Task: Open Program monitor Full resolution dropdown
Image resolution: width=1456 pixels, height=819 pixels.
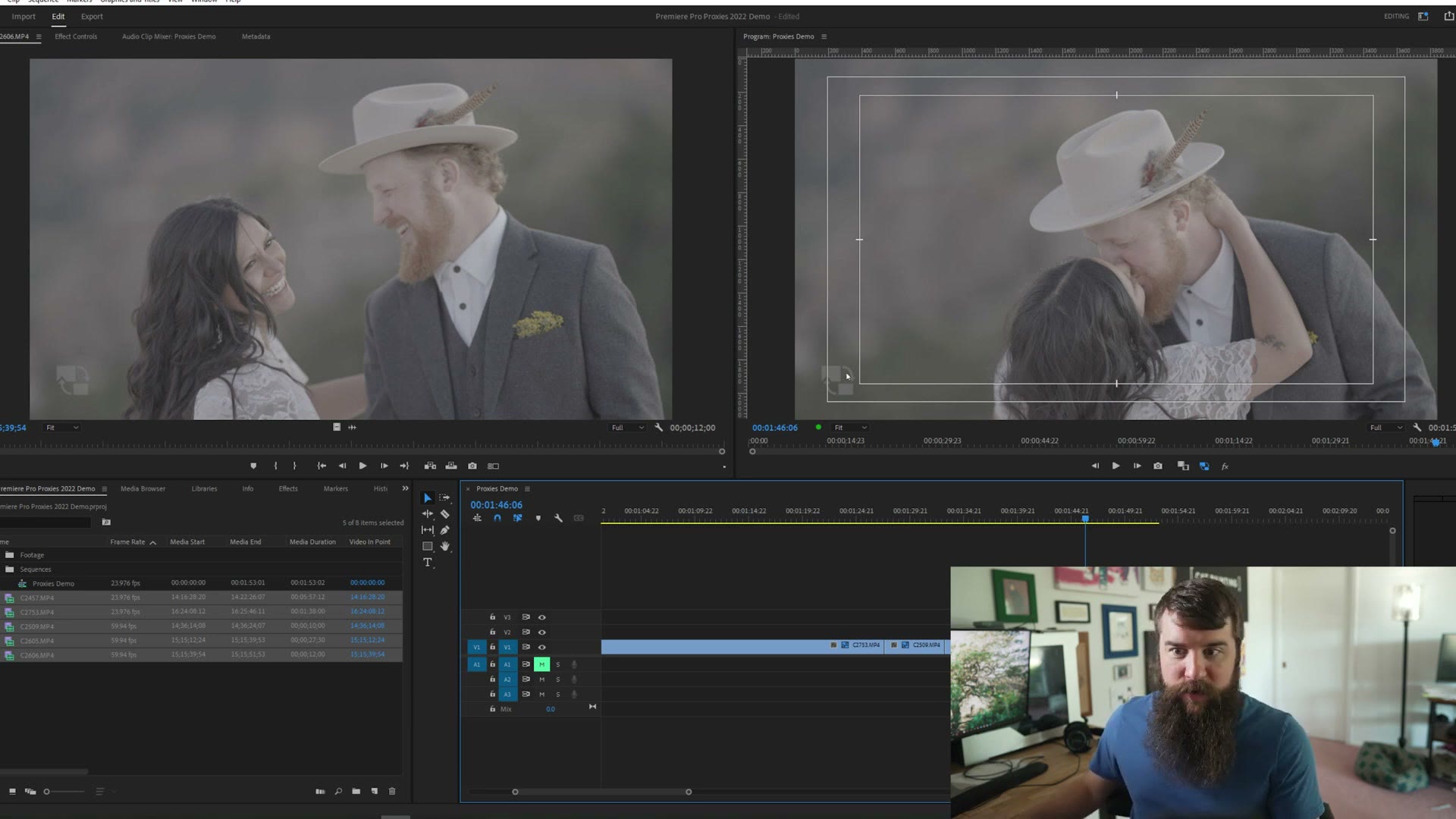Action: 1386,428
